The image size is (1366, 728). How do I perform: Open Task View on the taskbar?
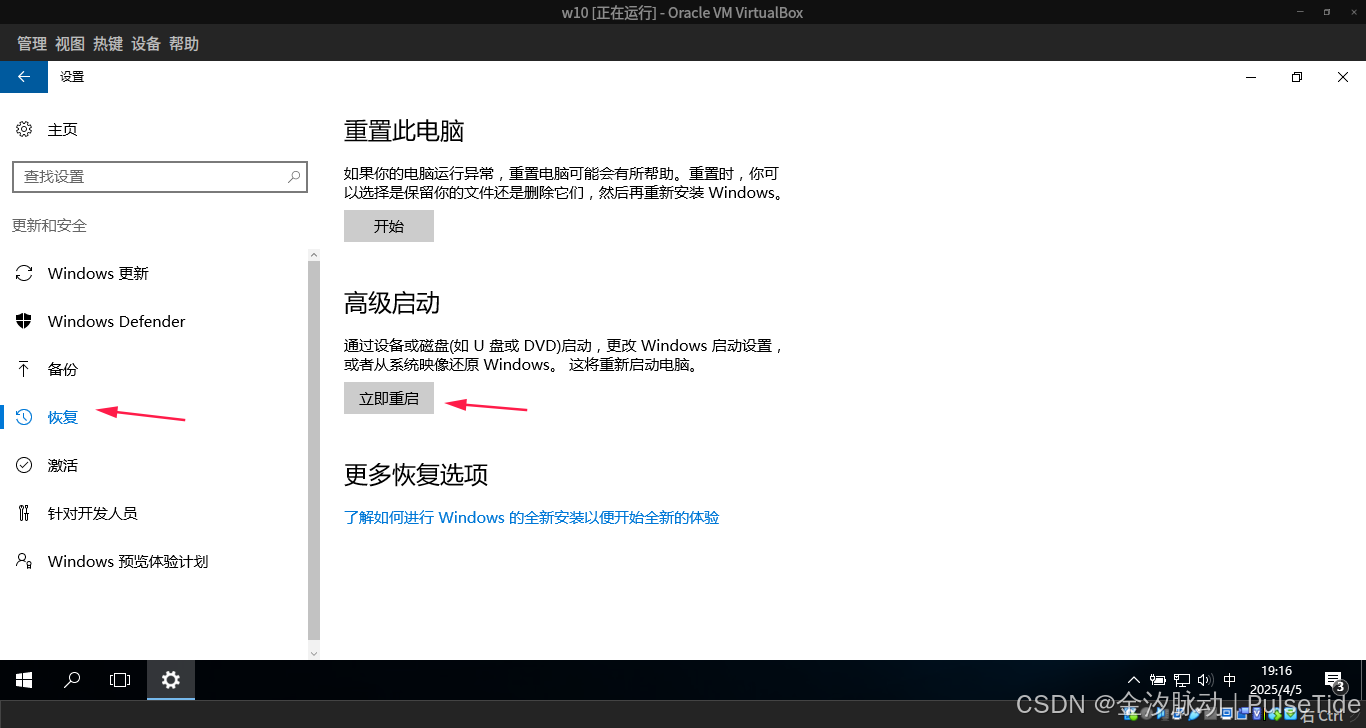[x=120, y=680]
